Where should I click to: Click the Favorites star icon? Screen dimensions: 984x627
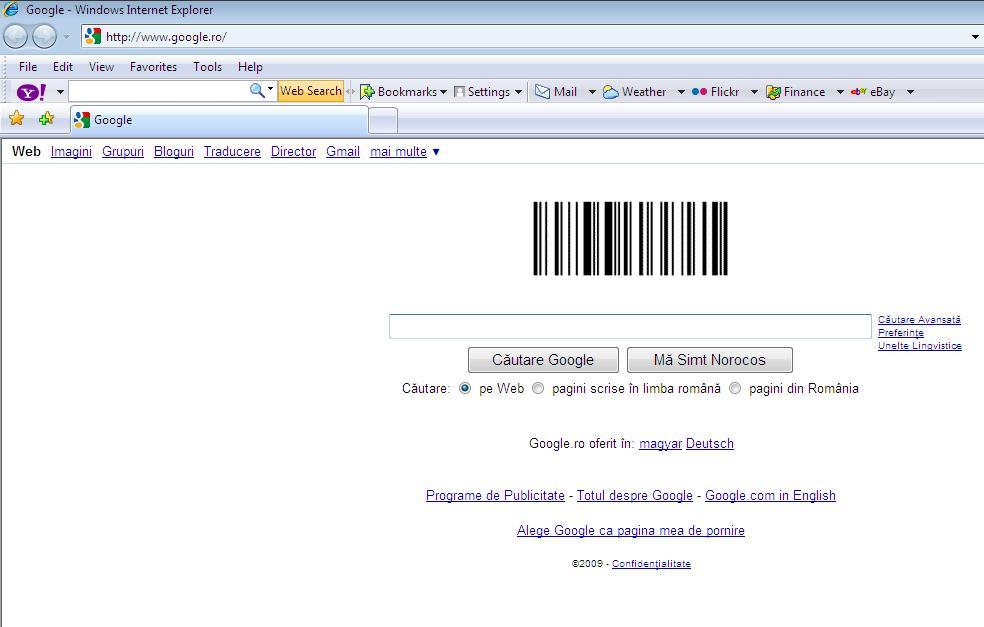(17, 118)
